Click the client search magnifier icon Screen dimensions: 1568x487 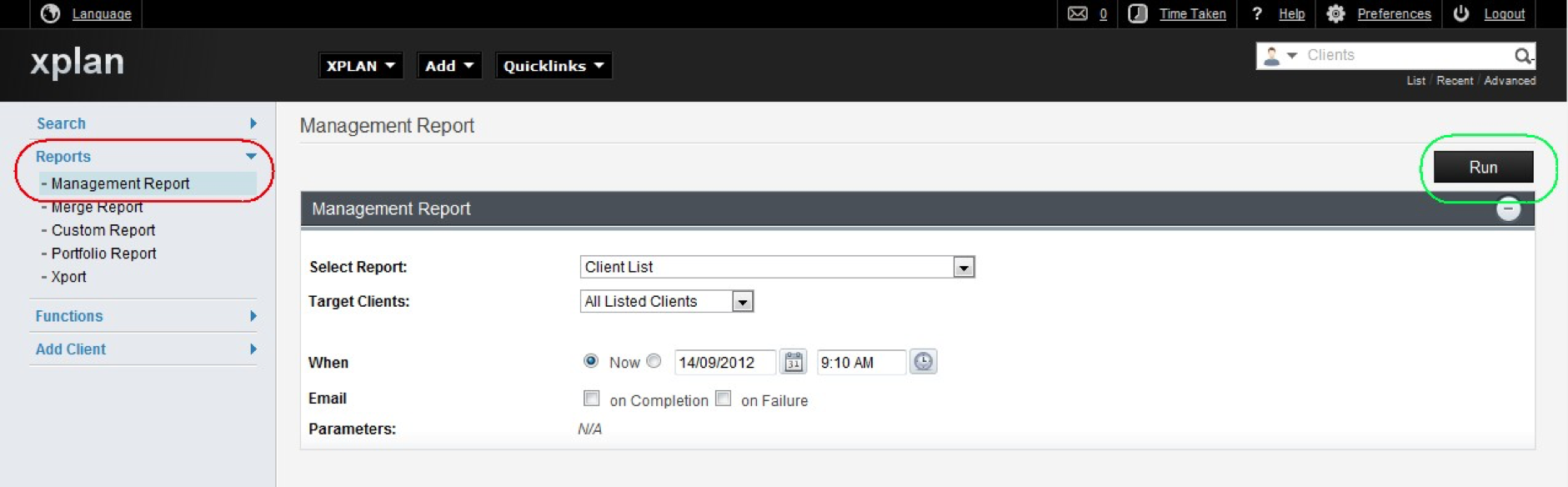click(1523, 56)
